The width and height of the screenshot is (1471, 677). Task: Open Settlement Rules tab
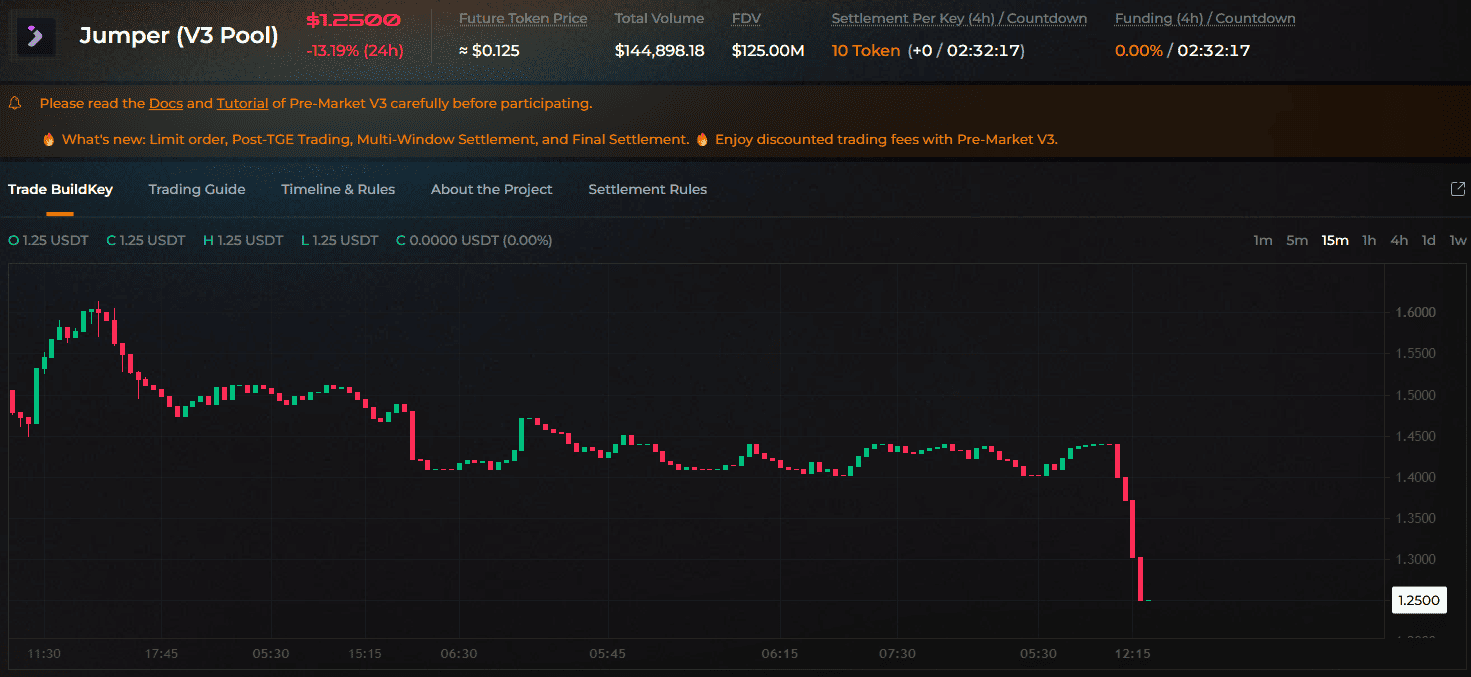647,189
